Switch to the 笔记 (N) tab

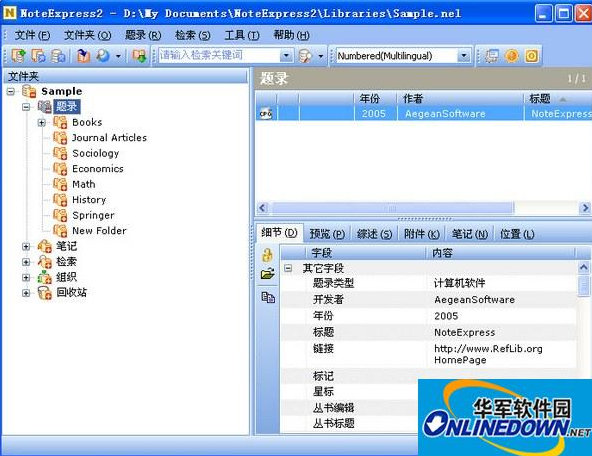pyautogui.click(x=470, y=234)
